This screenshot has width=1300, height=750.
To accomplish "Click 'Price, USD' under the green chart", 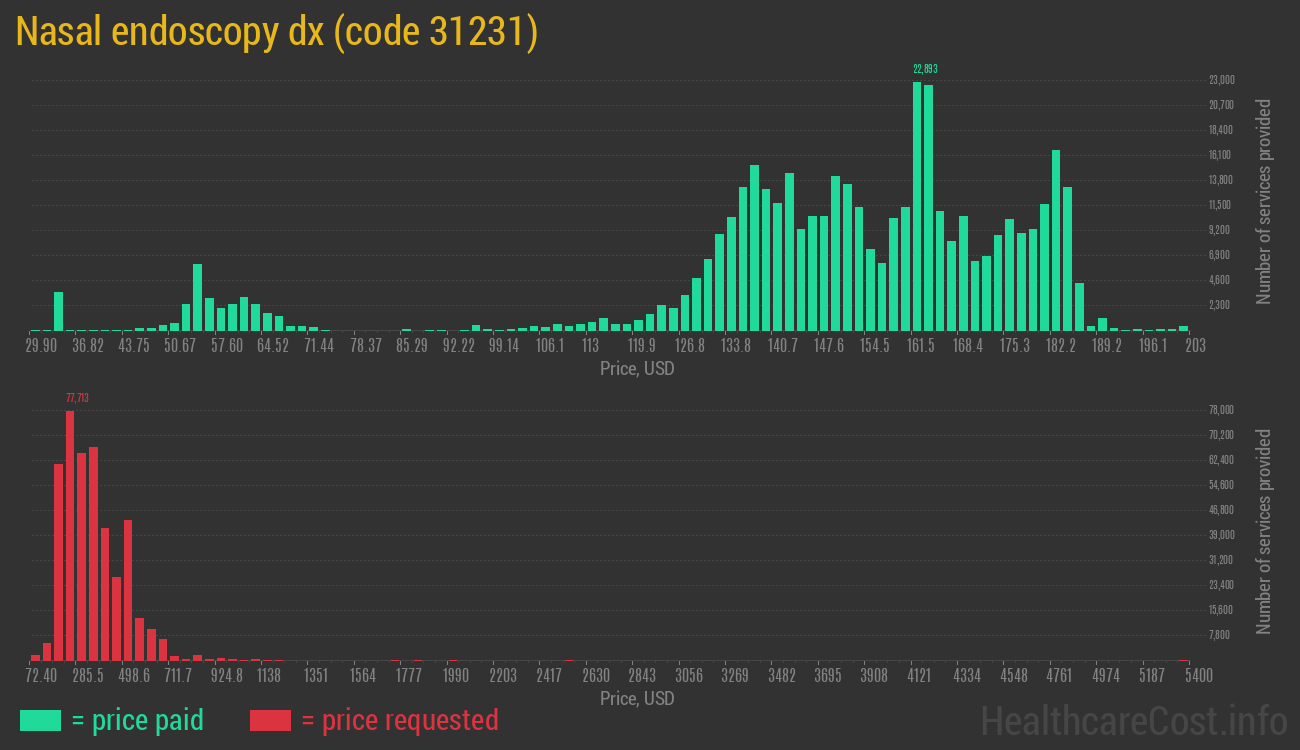I will (637, 369).
